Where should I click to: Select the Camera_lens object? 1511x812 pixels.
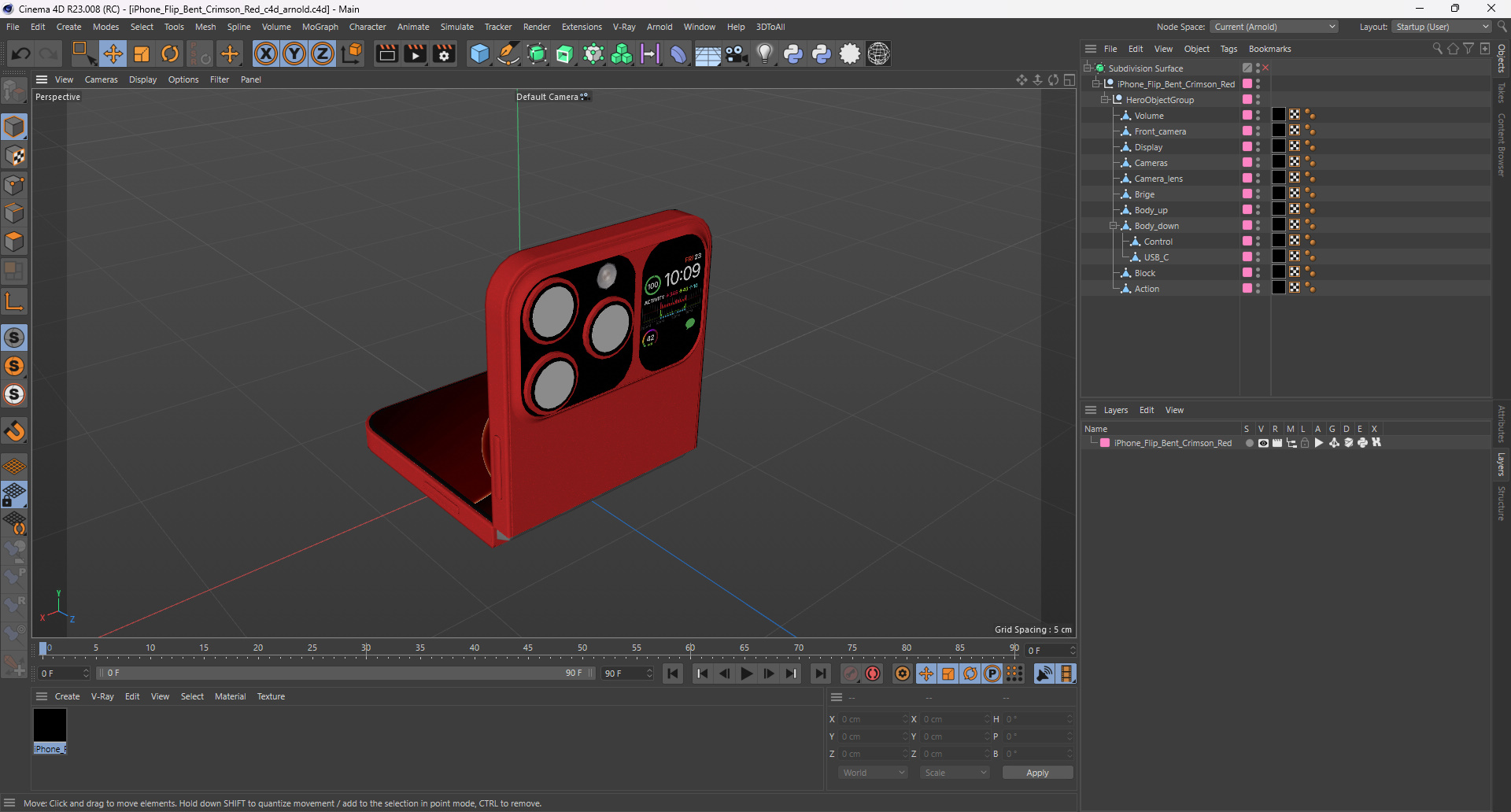(1158, 179)
